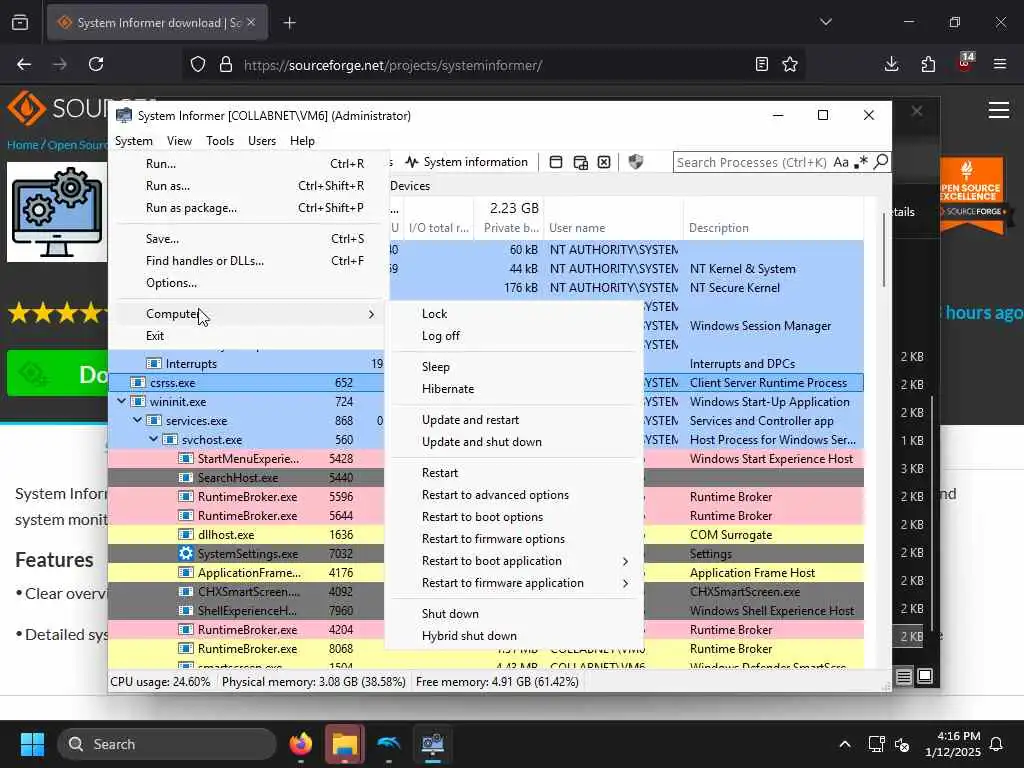Select Save... in the System menu
This screenshot has width=1024, height=768.
point(248,239)
